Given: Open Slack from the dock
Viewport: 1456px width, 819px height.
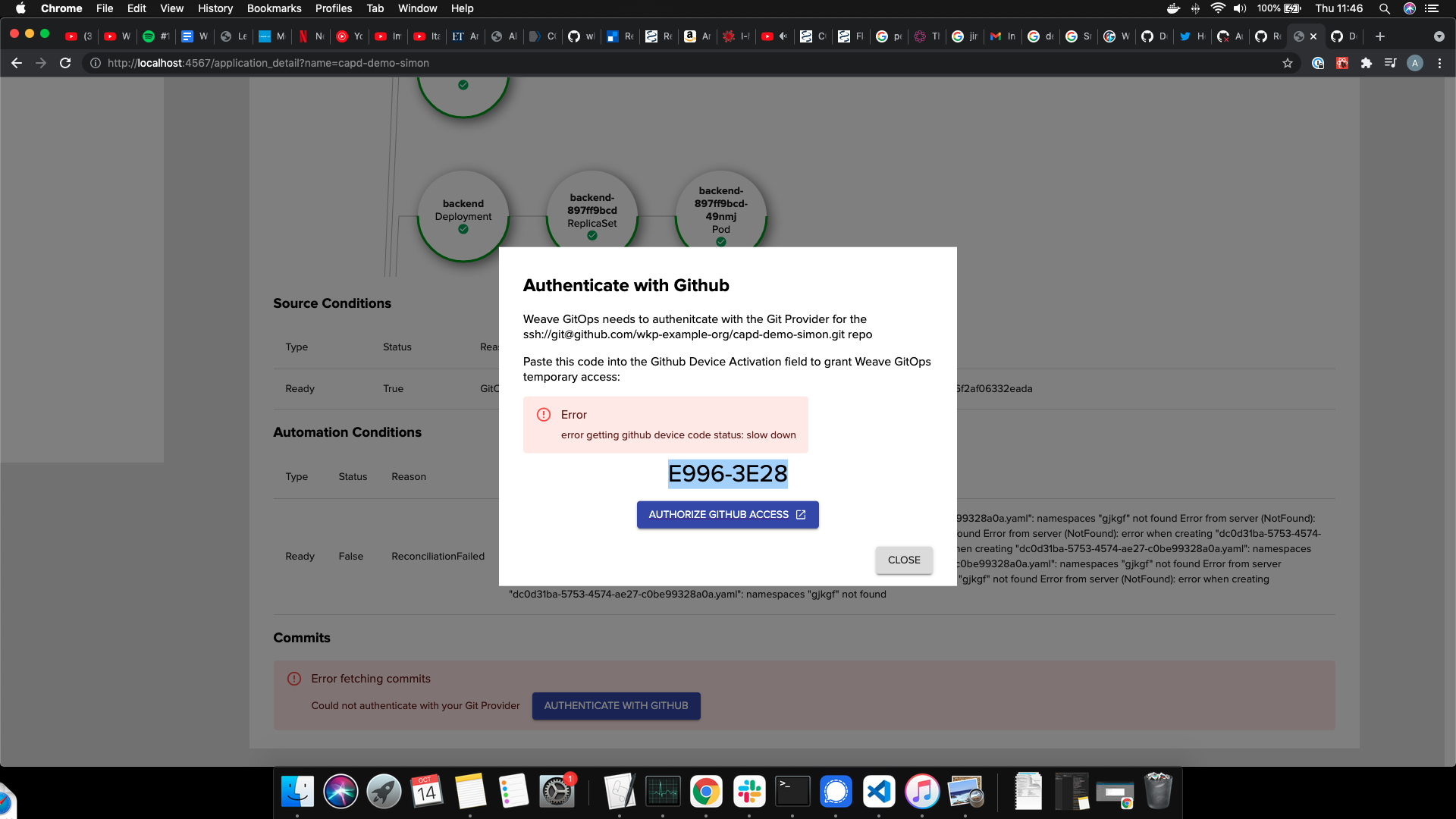Looking at the screenshot, I should click(x=749, y=792).
